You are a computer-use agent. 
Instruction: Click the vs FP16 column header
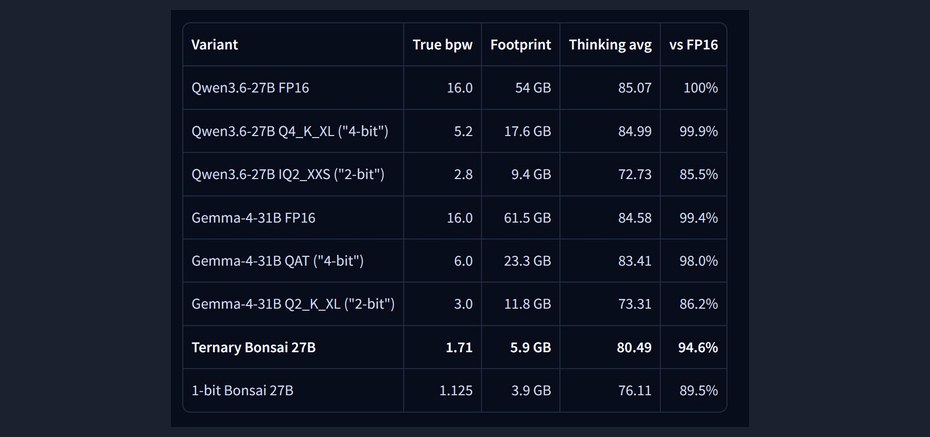click(x=693, y=44)
